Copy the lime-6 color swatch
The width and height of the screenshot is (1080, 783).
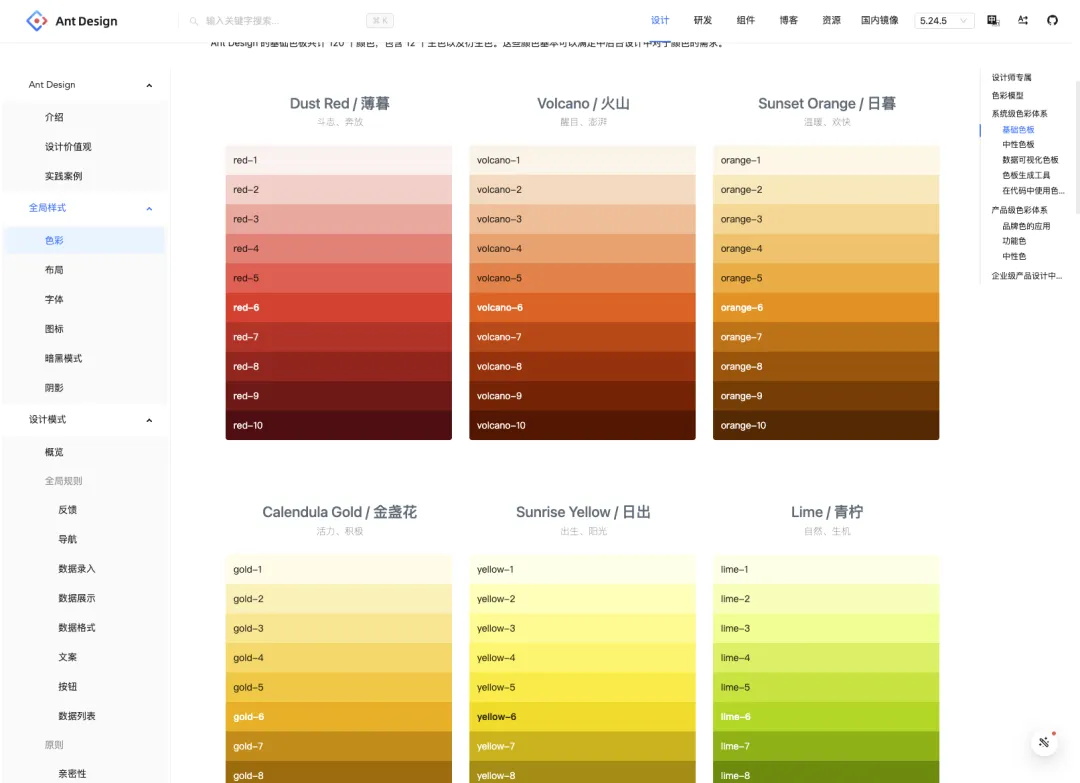pos(827,717)
